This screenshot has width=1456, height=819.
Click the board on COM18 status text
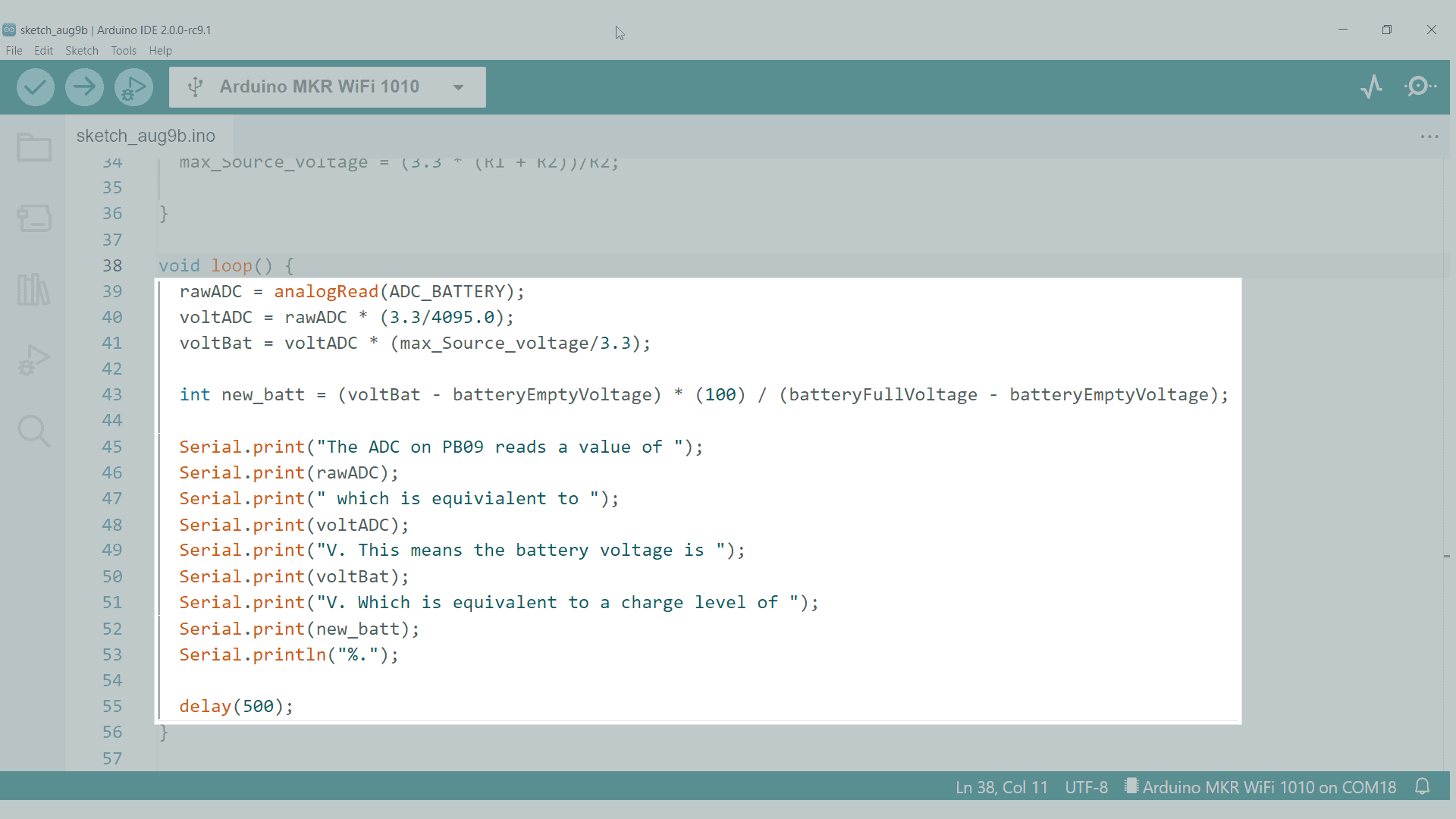coord(1269,787)
